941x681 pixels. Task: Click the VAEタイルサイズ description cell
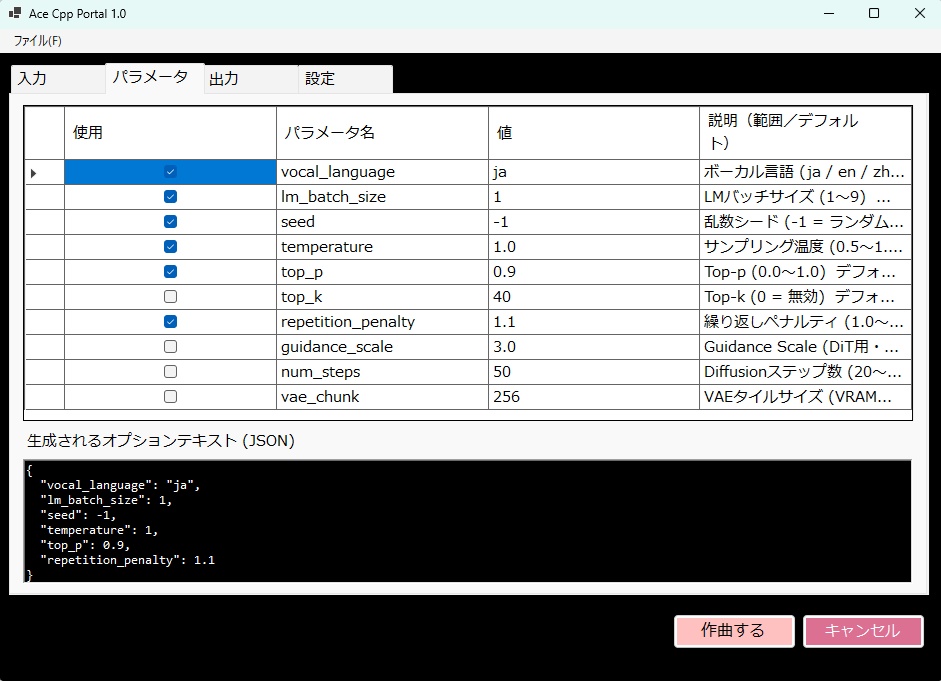pos(805,397)
